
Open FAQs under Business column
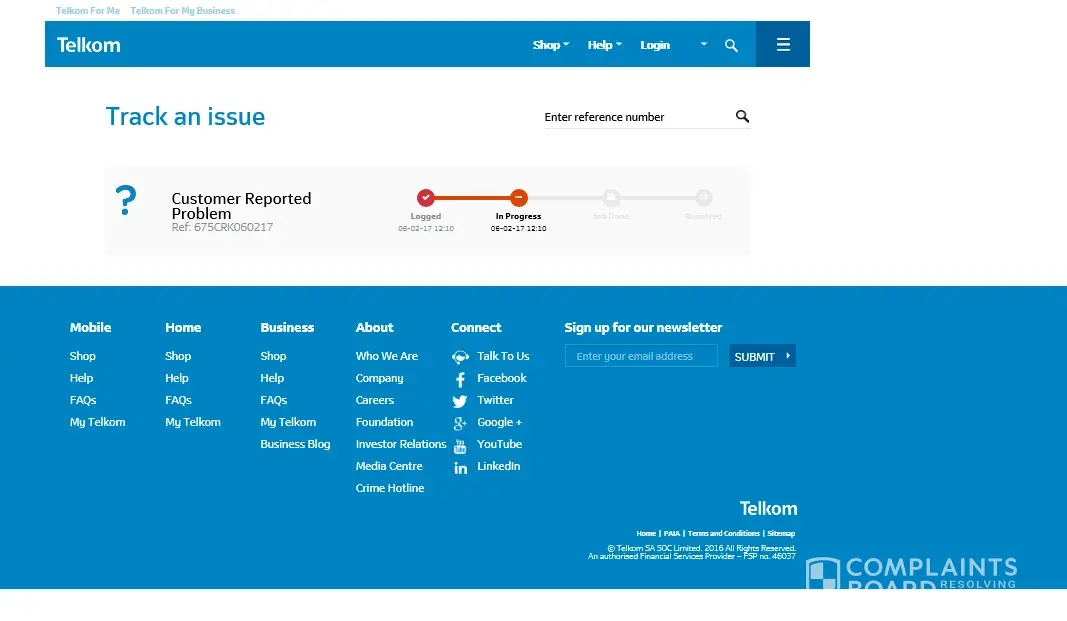[x=274, y=400]
